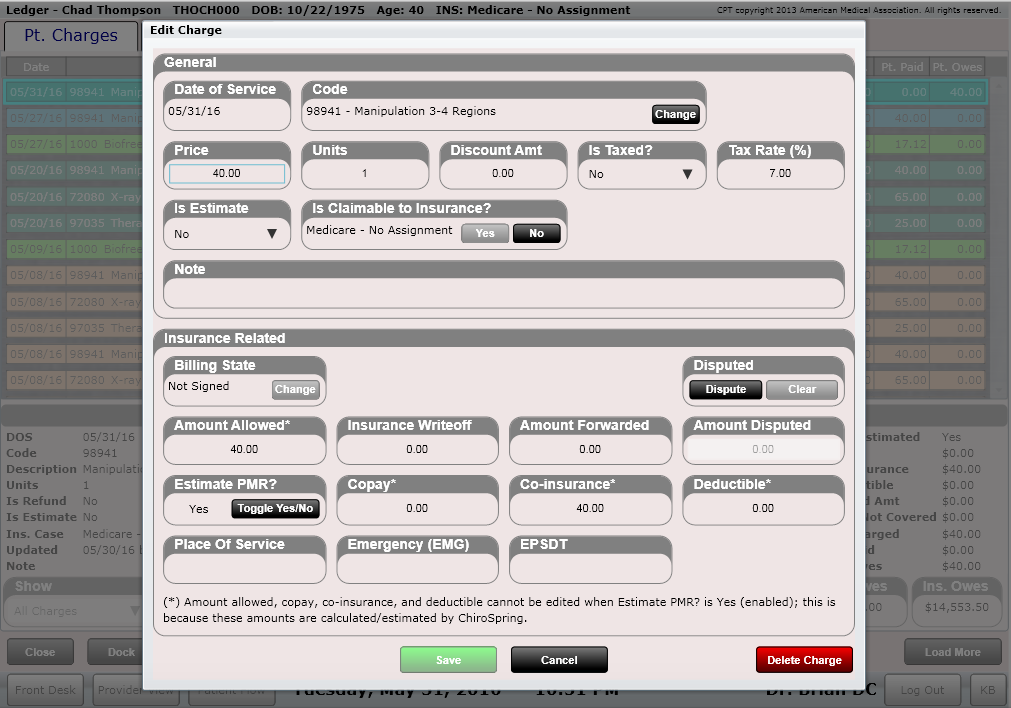
Task: Set claimable to Medicare to No
Action: click(537, 233)
